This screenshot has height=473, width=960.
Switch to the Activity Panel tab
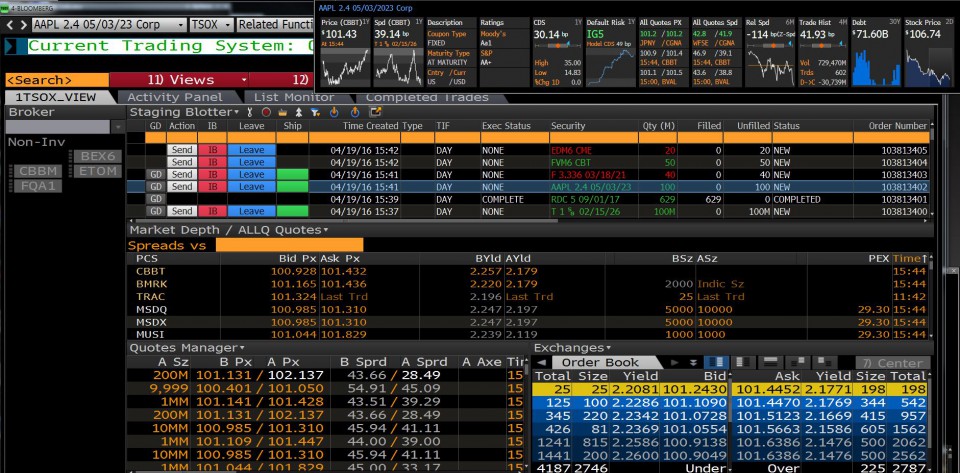pos(175,97)
